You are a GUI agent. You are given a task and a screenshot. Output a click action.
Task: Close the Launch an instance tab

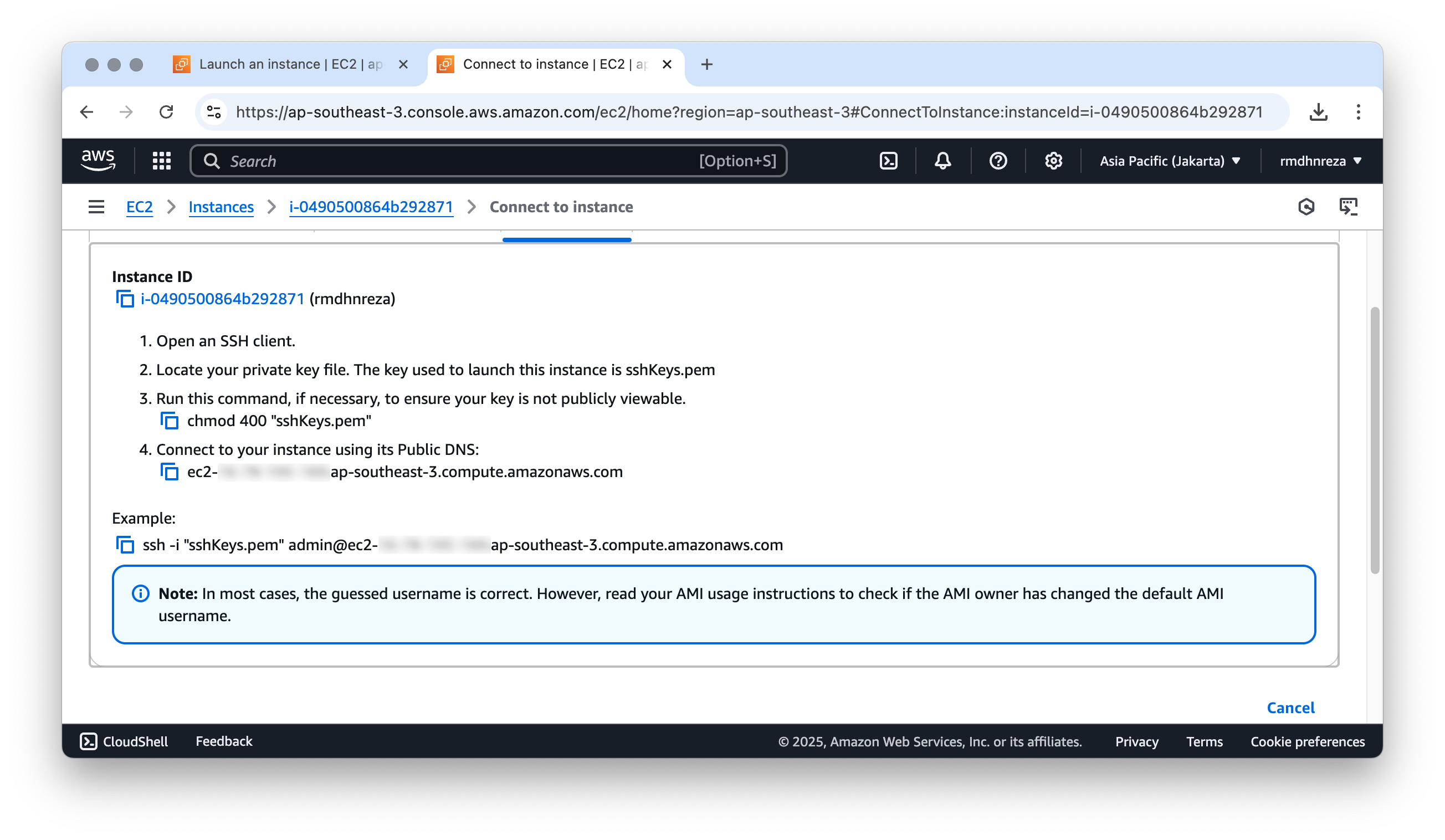point(403,64)
